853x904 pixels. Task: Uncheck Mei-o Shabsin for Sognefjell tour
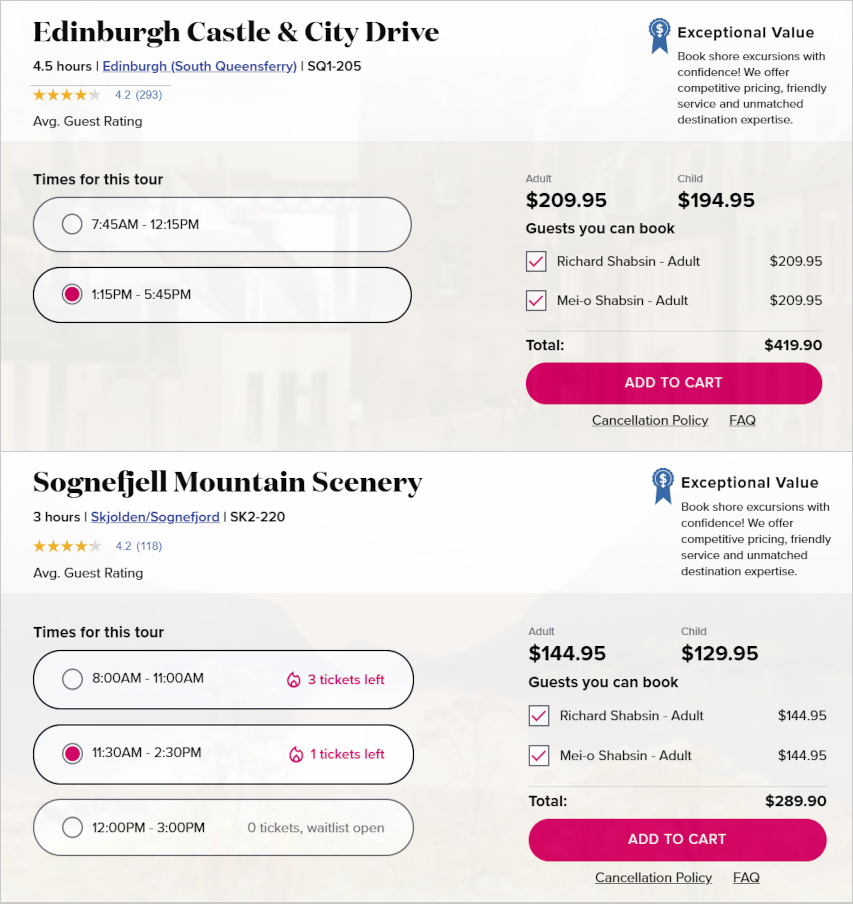(x=539, y=756)
